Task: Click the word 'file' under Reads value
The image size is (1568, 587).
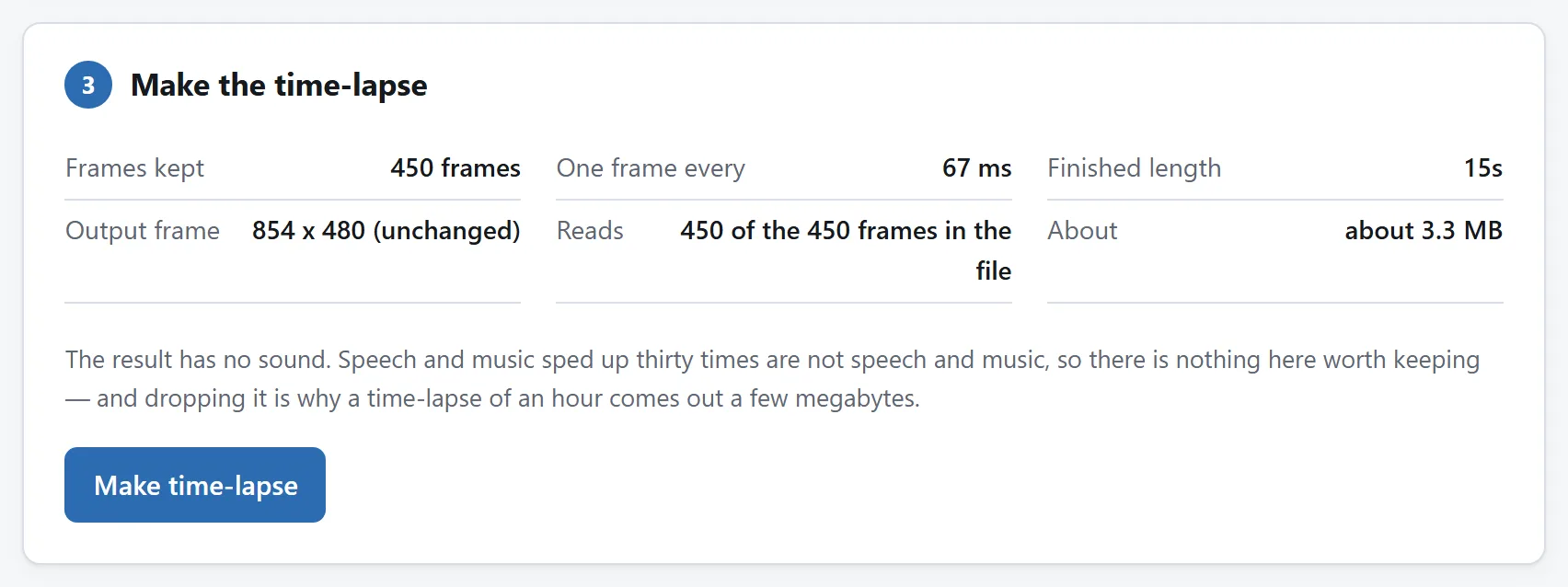Action: tap(994, 271)
